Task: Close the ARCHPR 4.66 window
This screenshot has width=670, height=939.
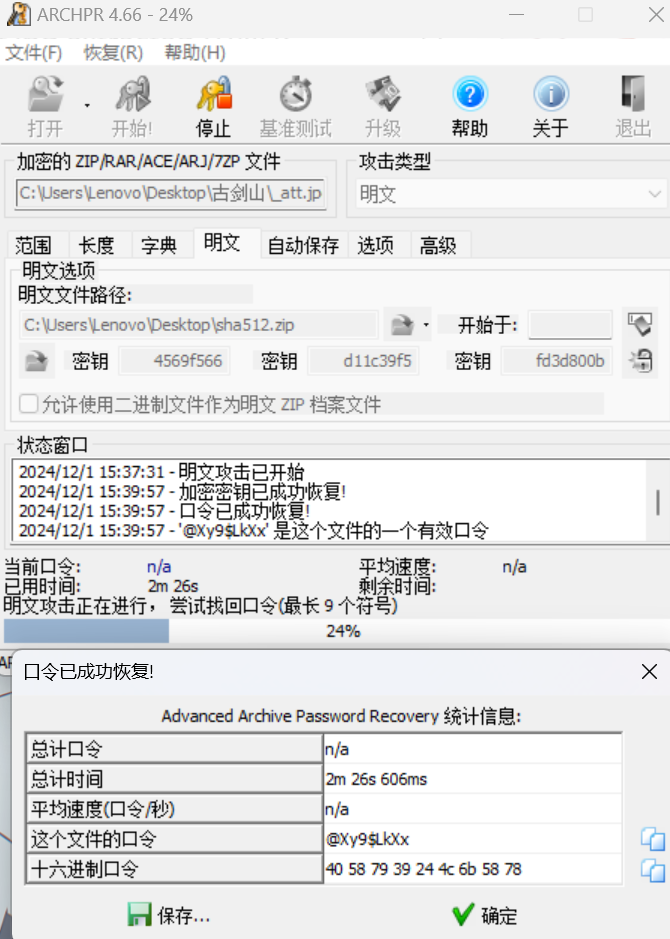Action: click(x=656, y=14)
